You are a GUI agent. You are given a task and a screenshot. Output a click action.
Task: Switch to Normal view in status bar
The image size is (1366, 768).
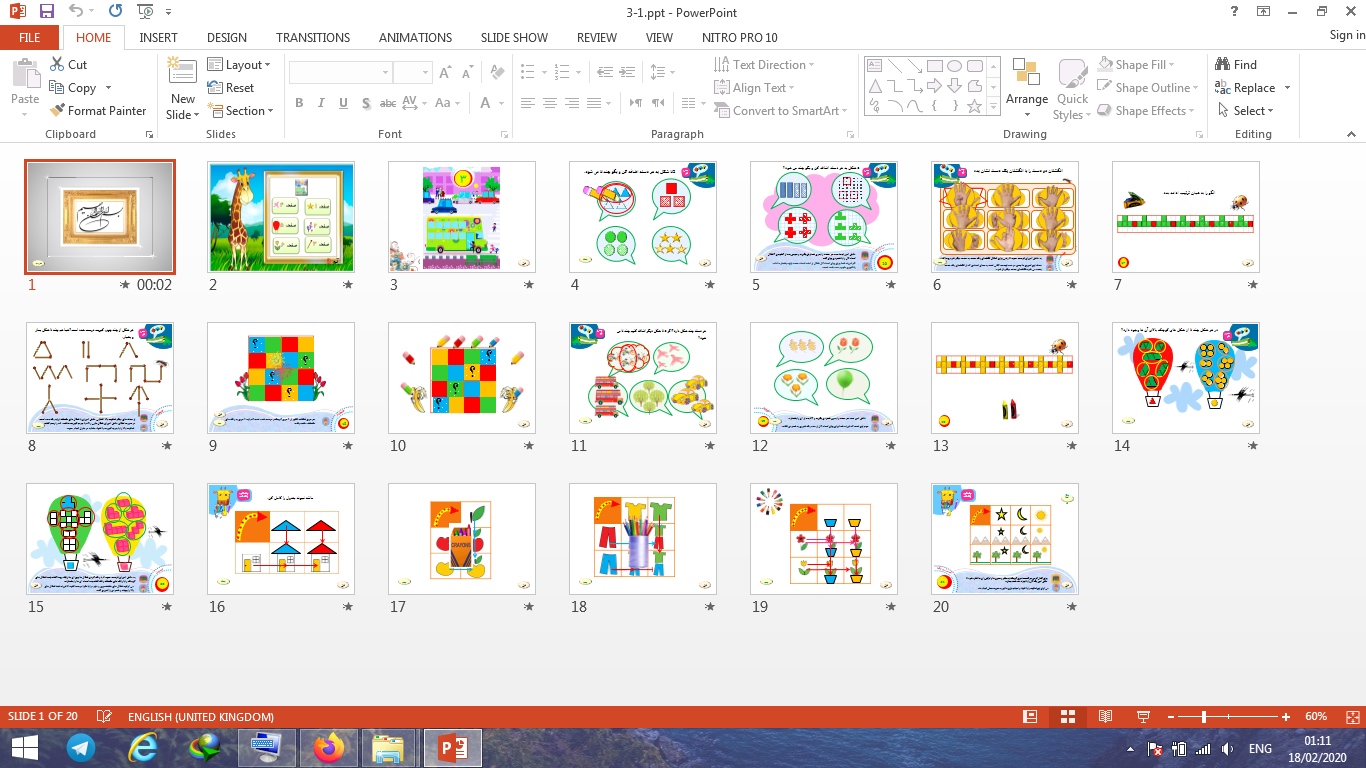coord(1030,717)
